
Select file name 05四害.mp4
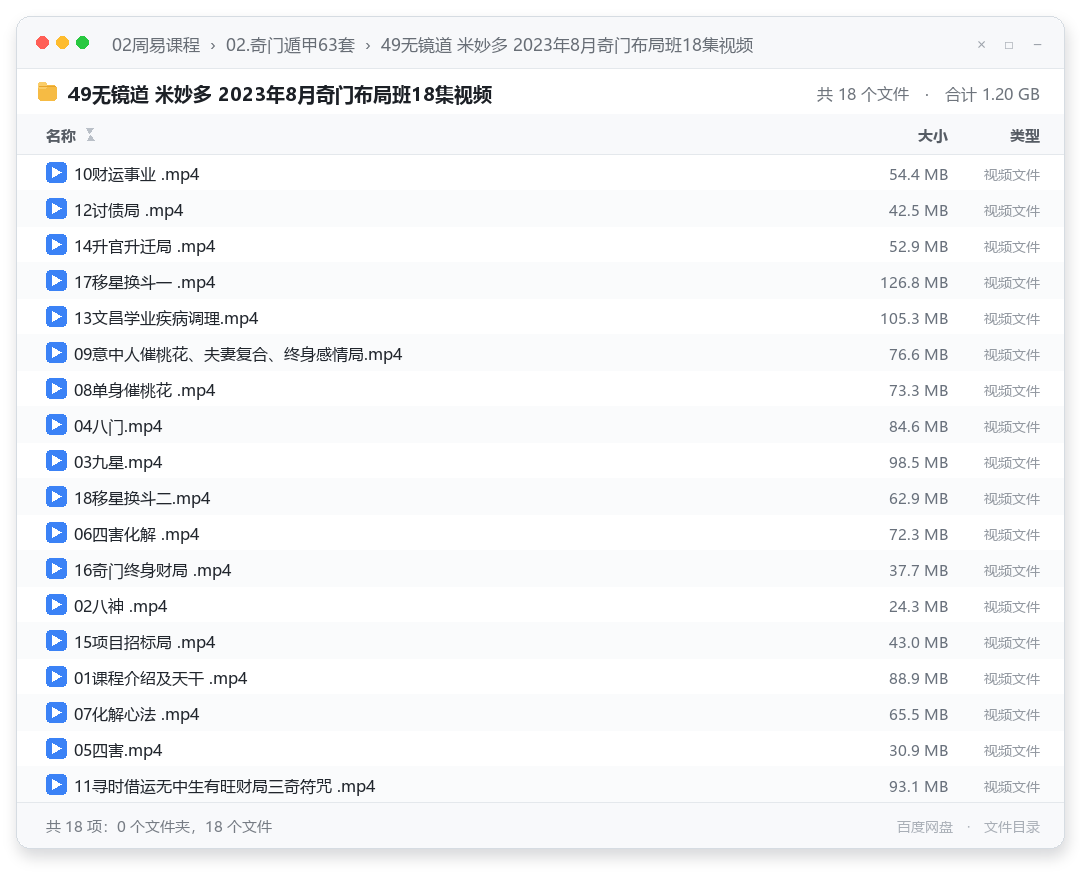(118, 750)
